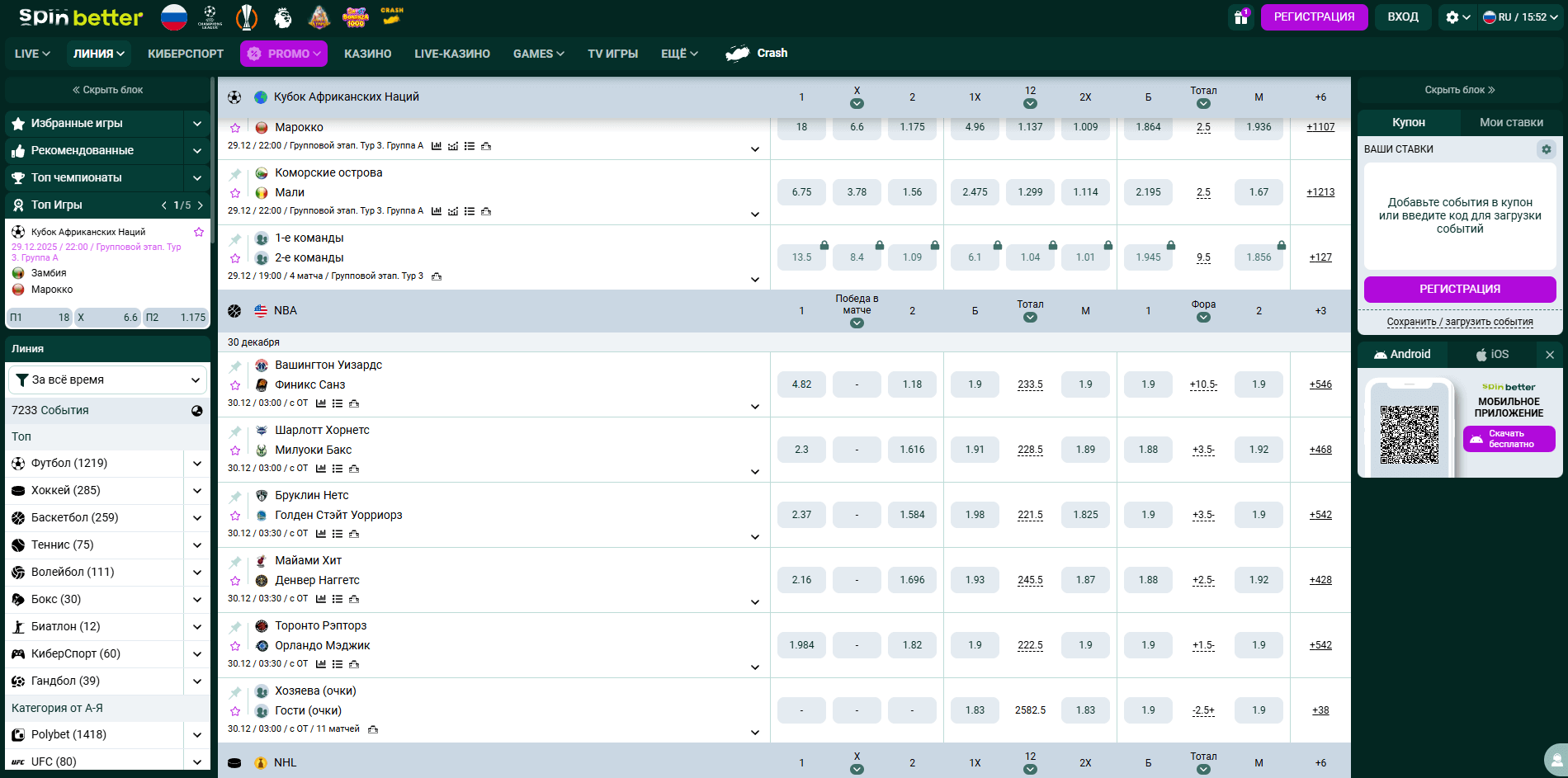Switch to the Мои ставки tab
1568x778 pixels.
[x=1510, y=122]
